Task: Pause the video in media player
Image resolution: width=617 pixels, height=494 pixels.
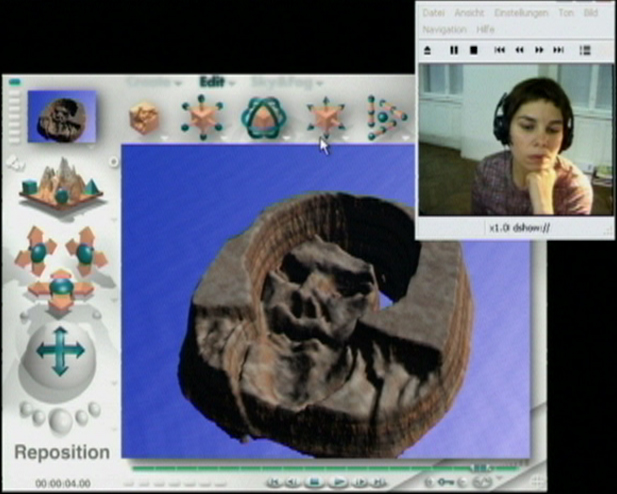Action: pyautogui.click(x=453, y=50)
